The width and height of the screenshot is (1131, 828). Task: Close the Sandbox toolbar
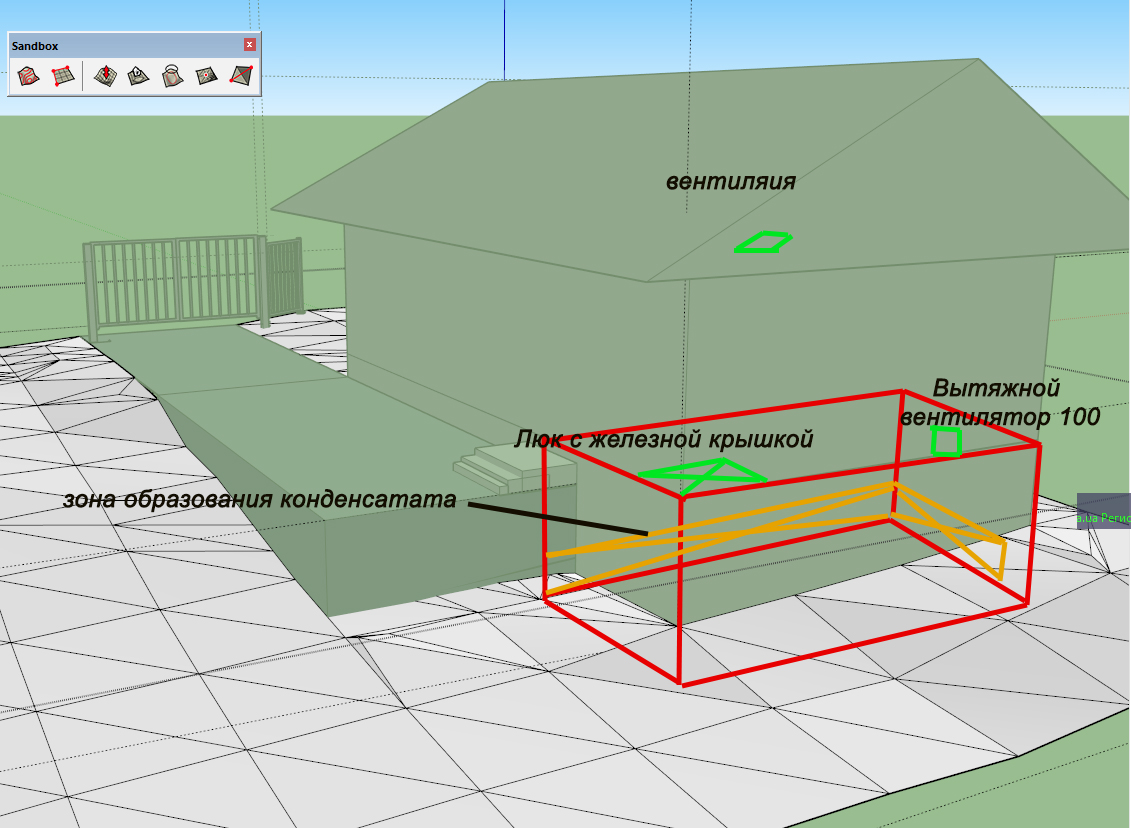coord(250,45)
